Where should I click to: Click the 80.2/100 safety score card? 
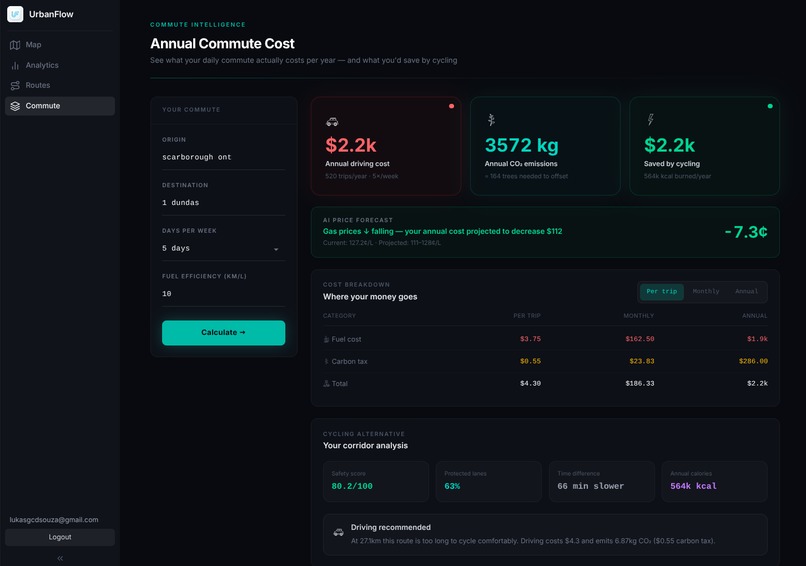[x=376, y=481]
